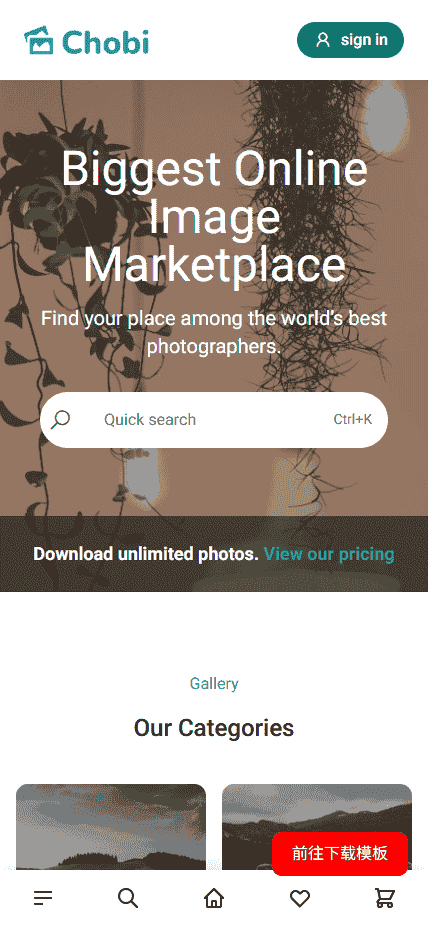Click the magnifier icon in search box
The height and width of the screenshot is (925, 428).
coord(61,419)
